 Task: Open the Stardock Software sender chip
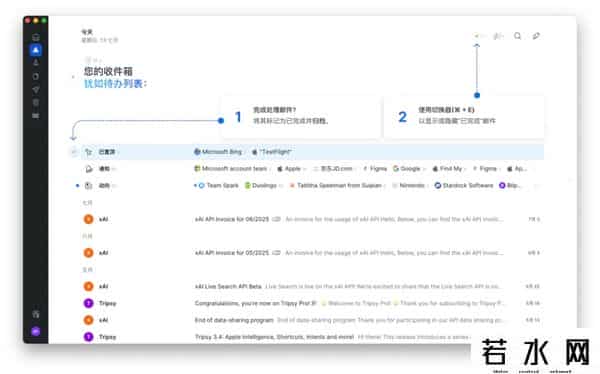(464, 186)
